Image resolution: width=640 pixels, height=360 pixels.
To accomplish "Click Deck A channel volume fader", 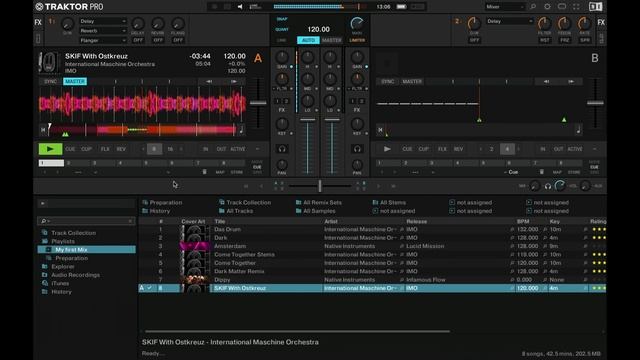I will click(x=308, y=120).
